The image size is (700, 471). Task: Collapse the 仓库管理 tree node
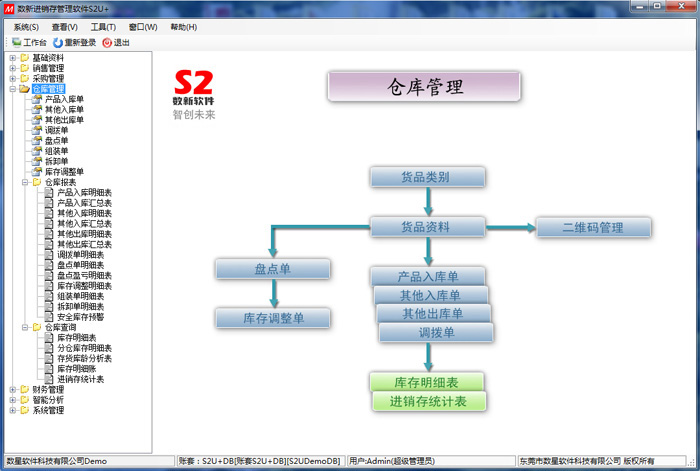[13, 89]
